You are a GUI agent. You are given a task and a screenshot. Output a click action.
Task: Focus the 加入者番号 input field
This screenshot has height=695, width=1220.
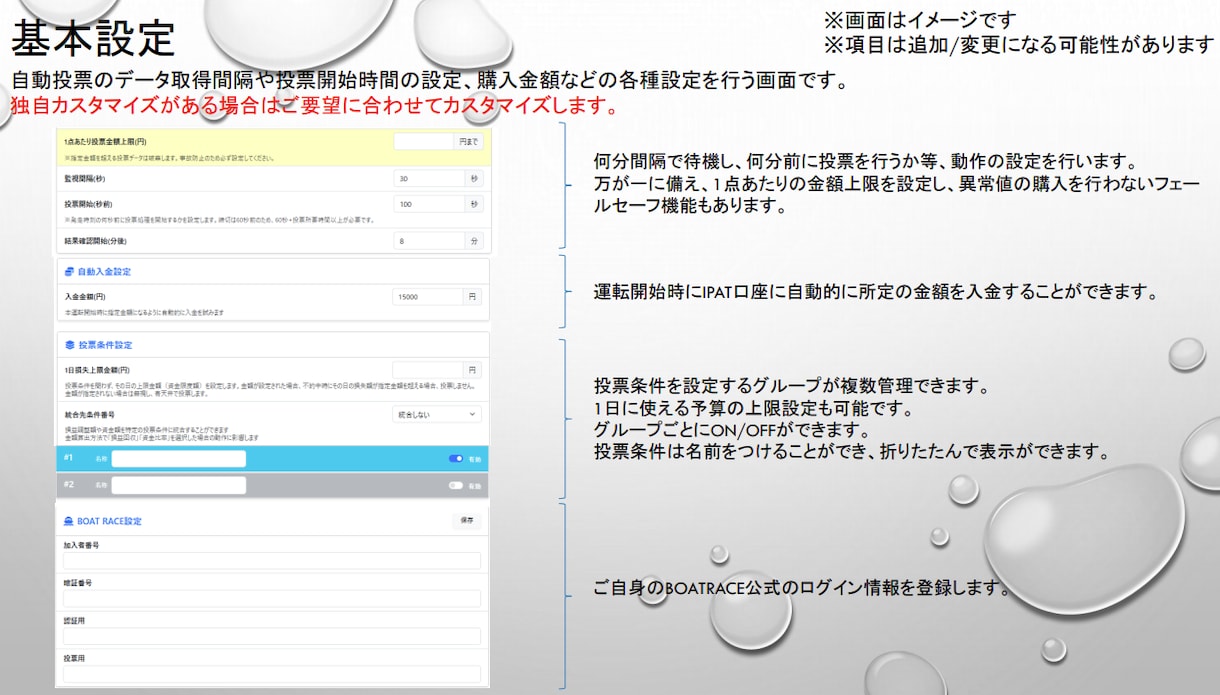[272, 561]
